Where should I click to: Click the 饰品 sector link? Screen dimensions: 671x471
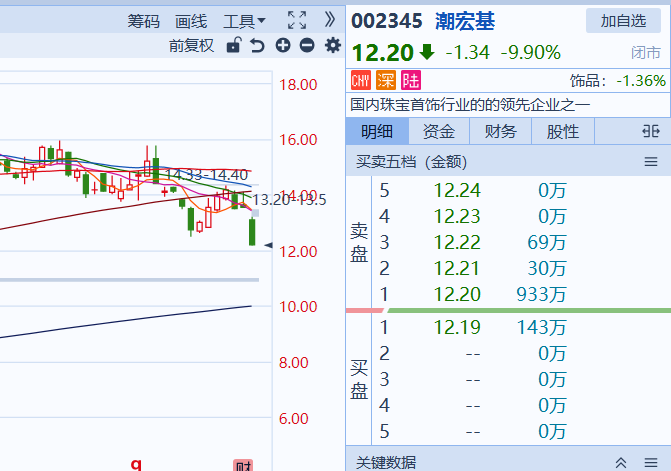(x=588, y=80)
